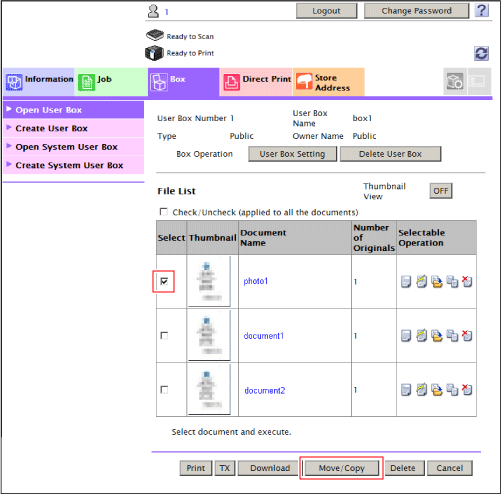501x494 pixels.
Task: Click the grey panel icon at far right
Action: [479, 81]
